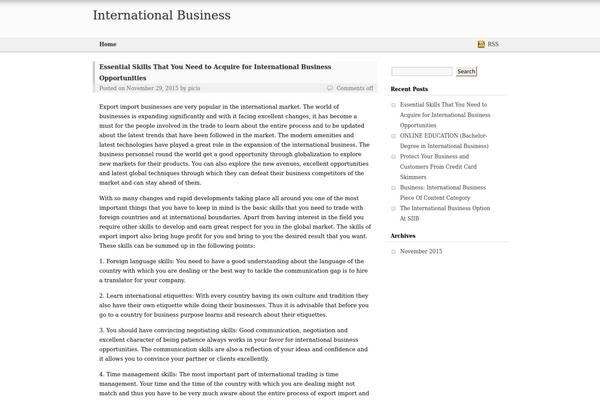Click the paragraph starting With so many changes
The width and height of the screenshot is (600, 400).
tap(235, 222)
